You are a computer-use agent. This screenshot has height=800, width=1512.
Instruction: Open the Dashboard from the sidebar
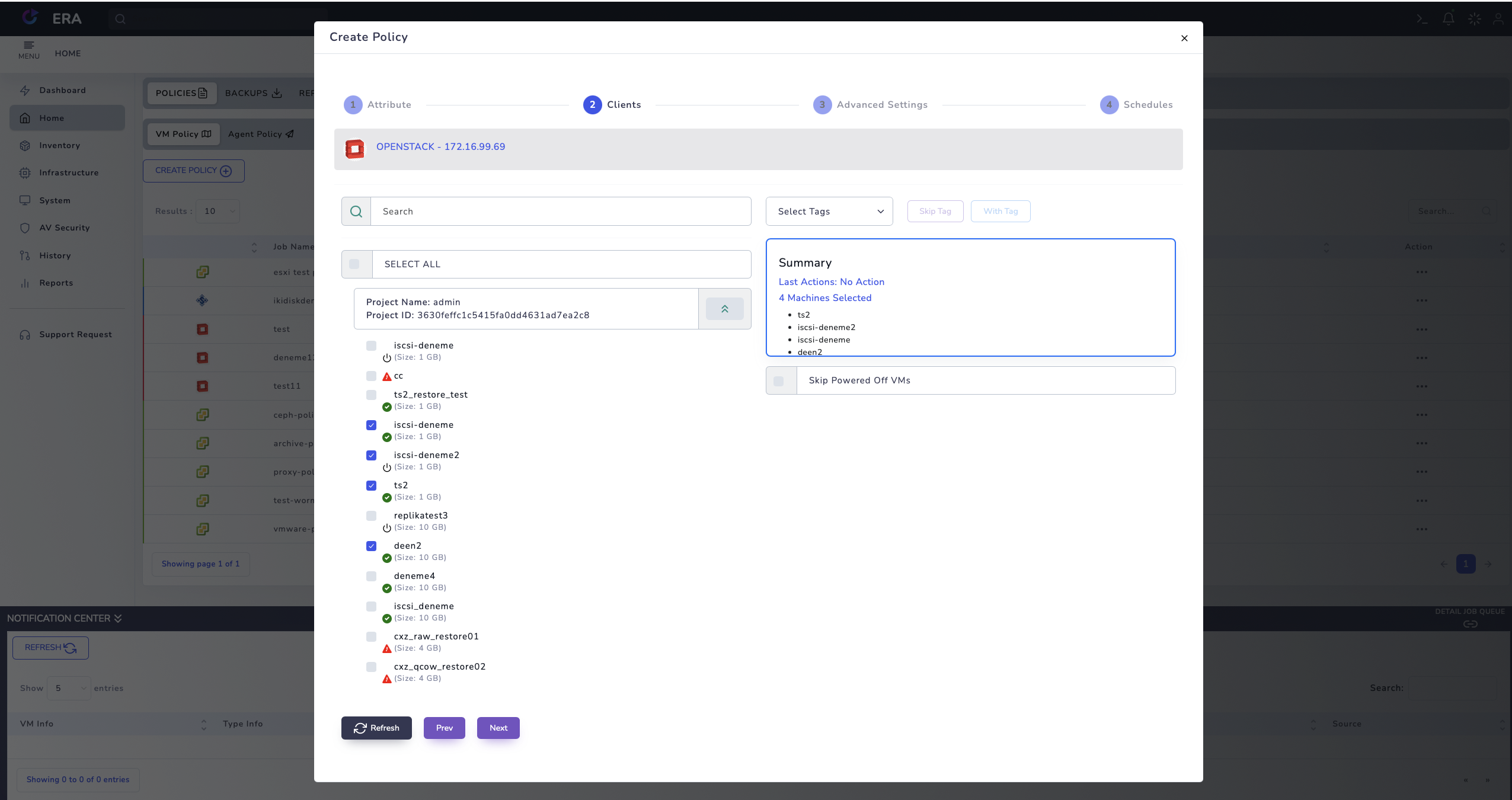tap(62, 90)
